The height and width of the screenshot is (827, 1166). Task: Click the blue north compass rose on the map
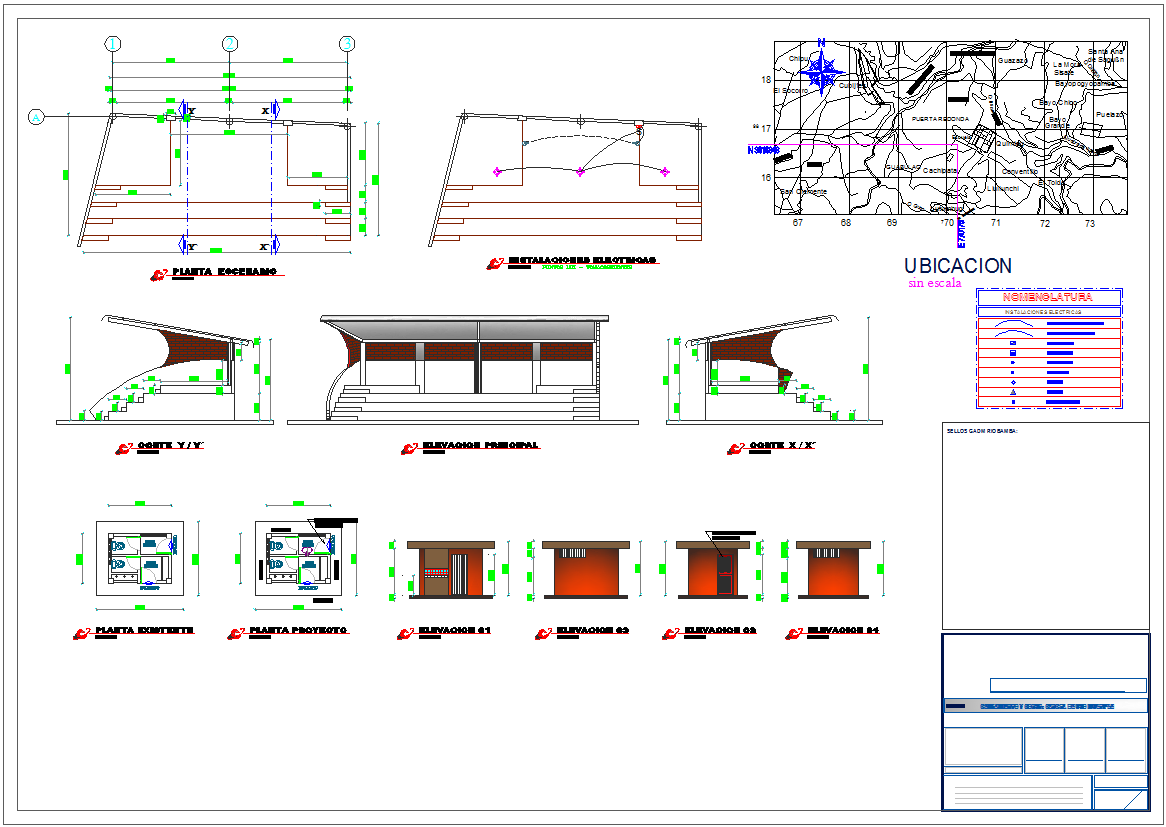pos(822,73)
